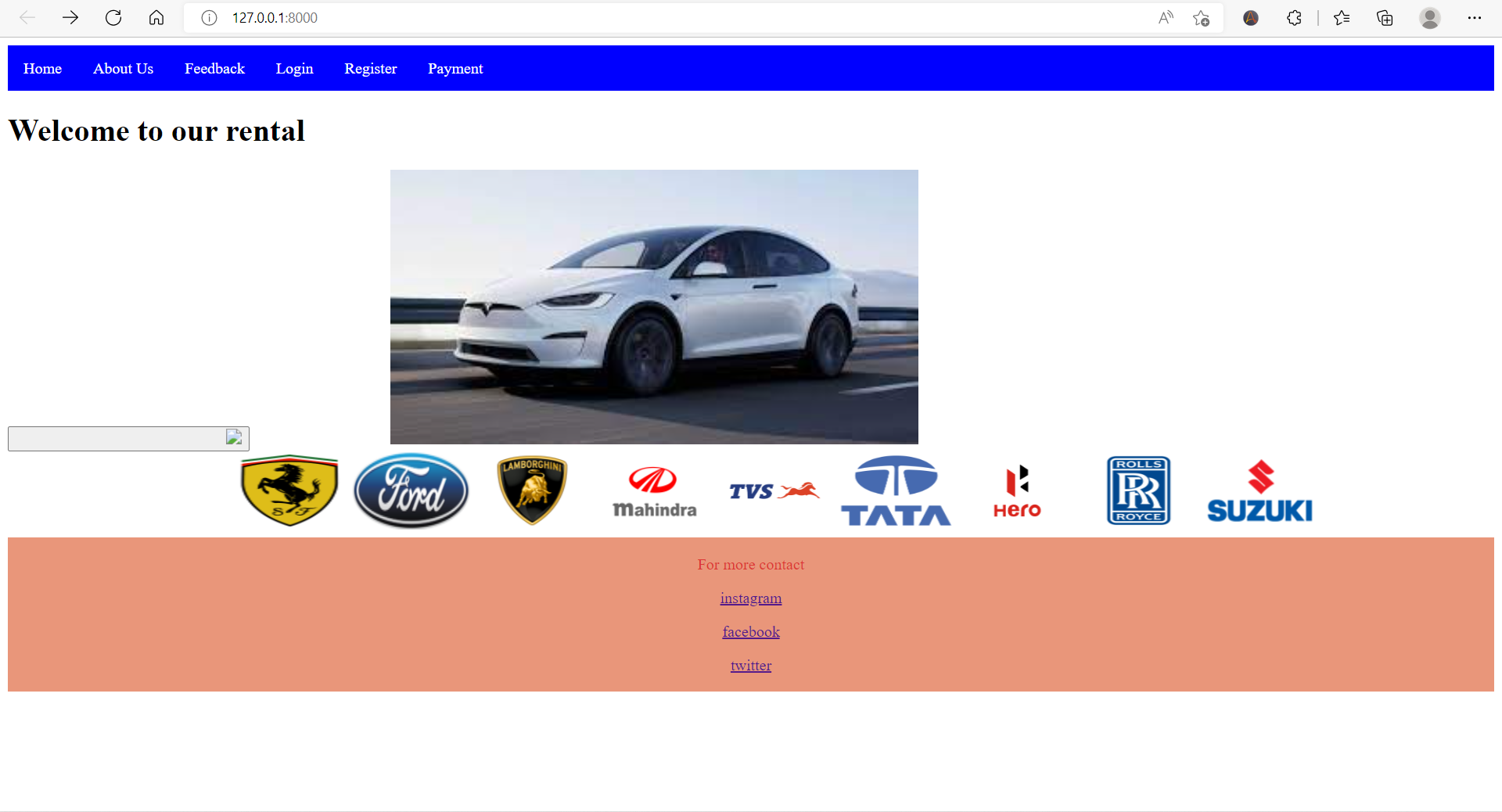Refresh the current page

coord(113,17)
